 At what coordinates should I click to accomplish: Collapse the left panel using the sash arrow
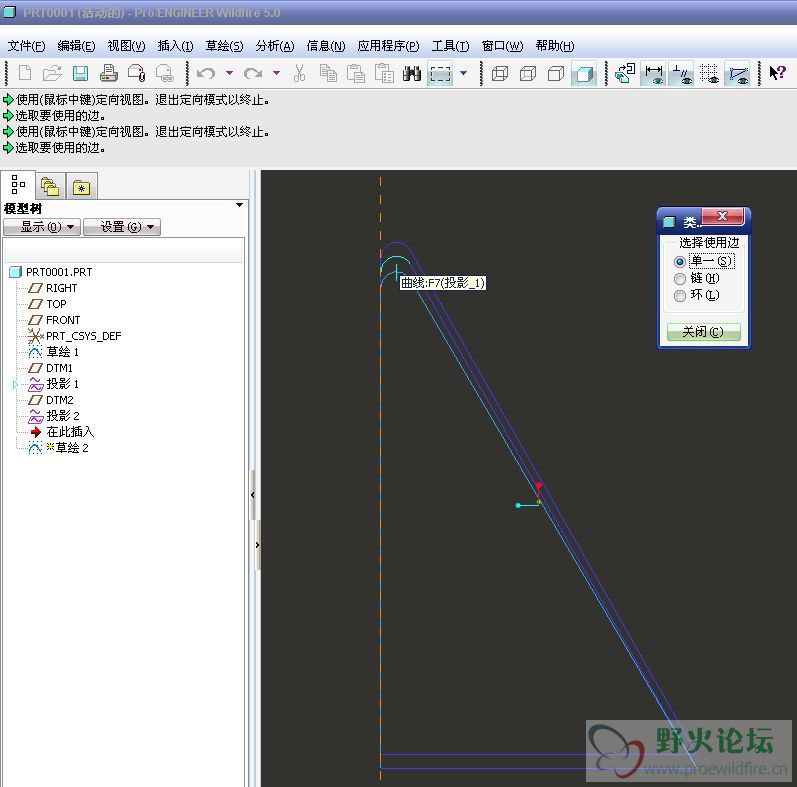click(253, 495)
